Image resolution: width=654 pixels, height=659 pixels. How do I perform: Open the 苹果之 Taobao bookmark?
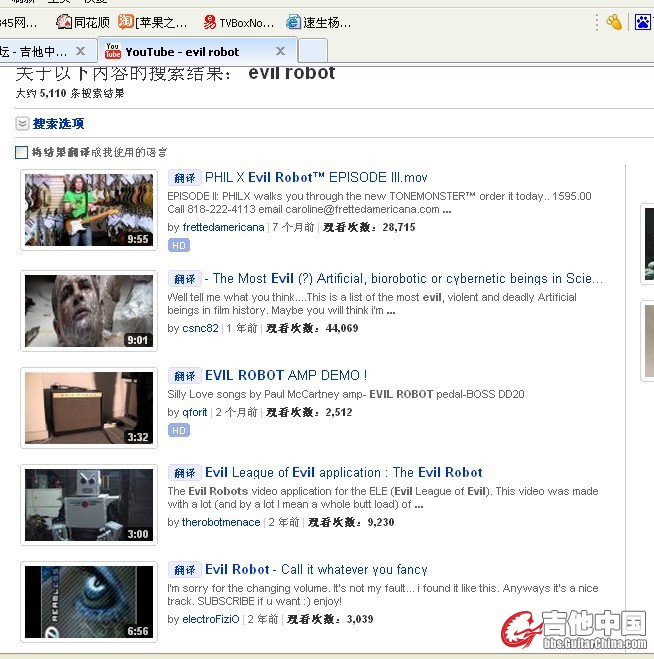[x=153, y=22]
